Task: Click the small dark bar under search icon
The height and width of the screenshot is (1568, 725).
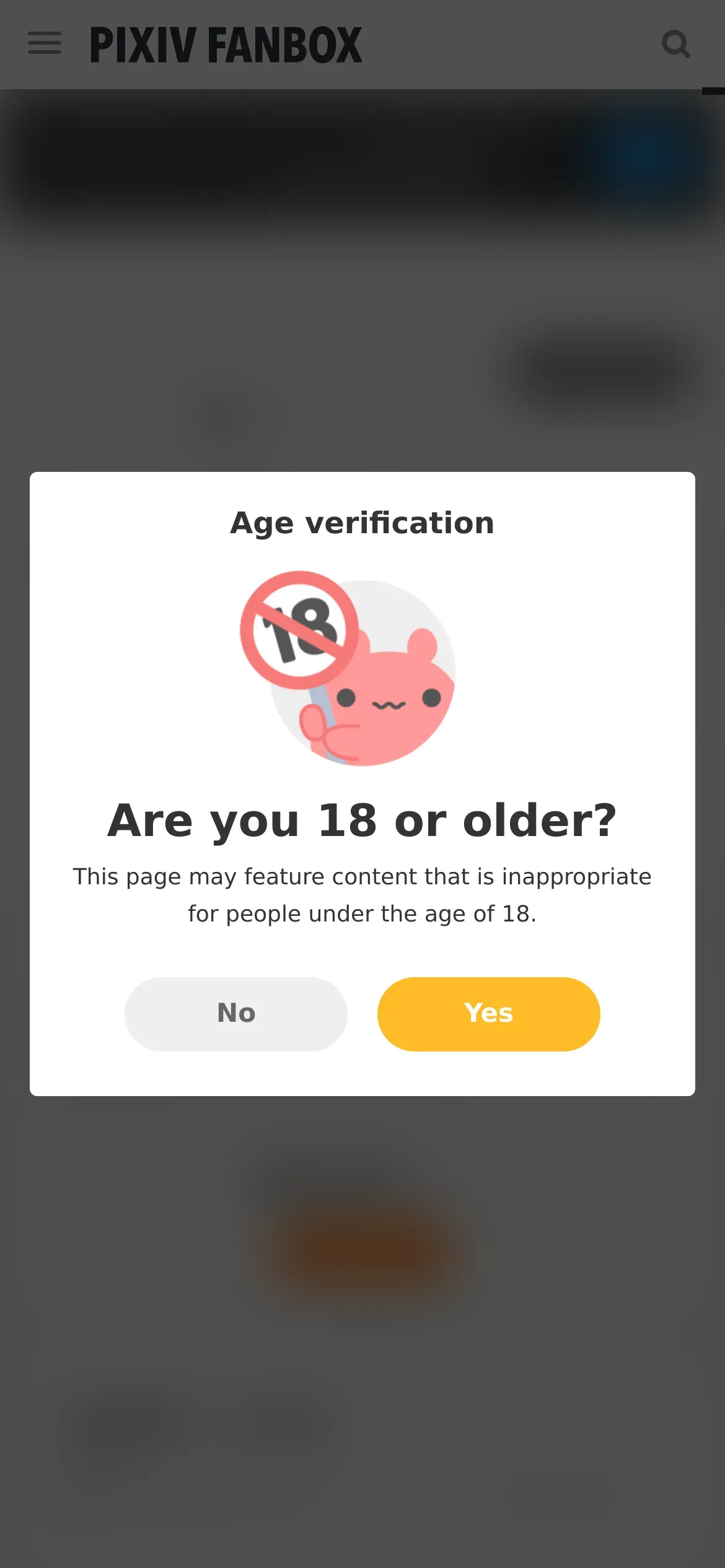Action: pos(713,92)
